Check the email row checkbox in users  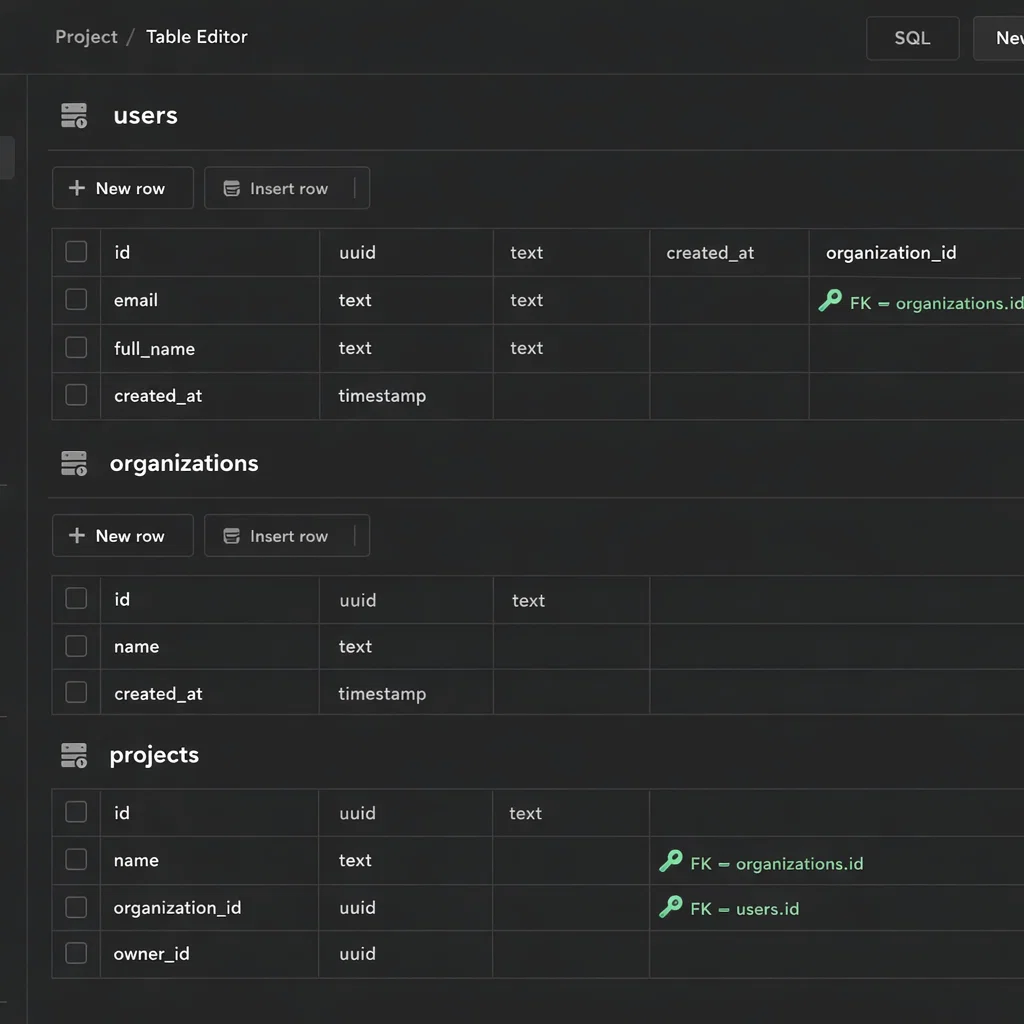(76, 299)
